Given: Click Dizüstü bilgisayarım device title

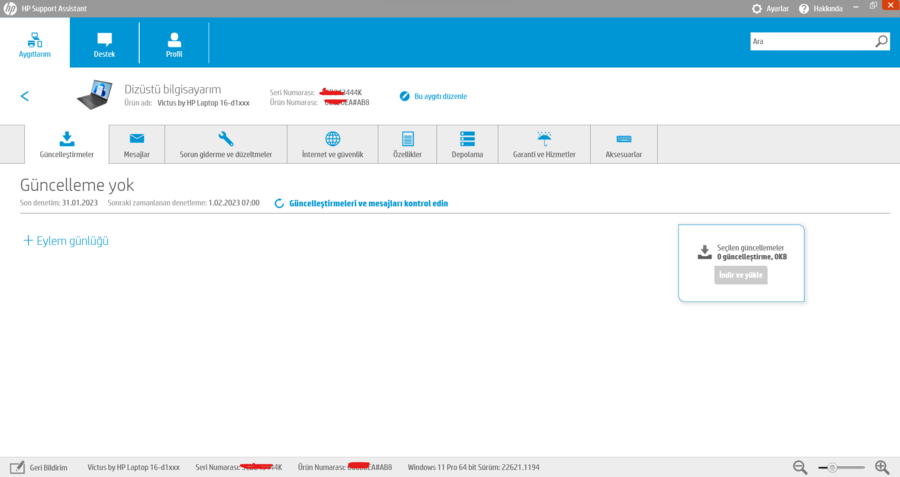Looking at the screenshot, I should [x=173, y=90].
